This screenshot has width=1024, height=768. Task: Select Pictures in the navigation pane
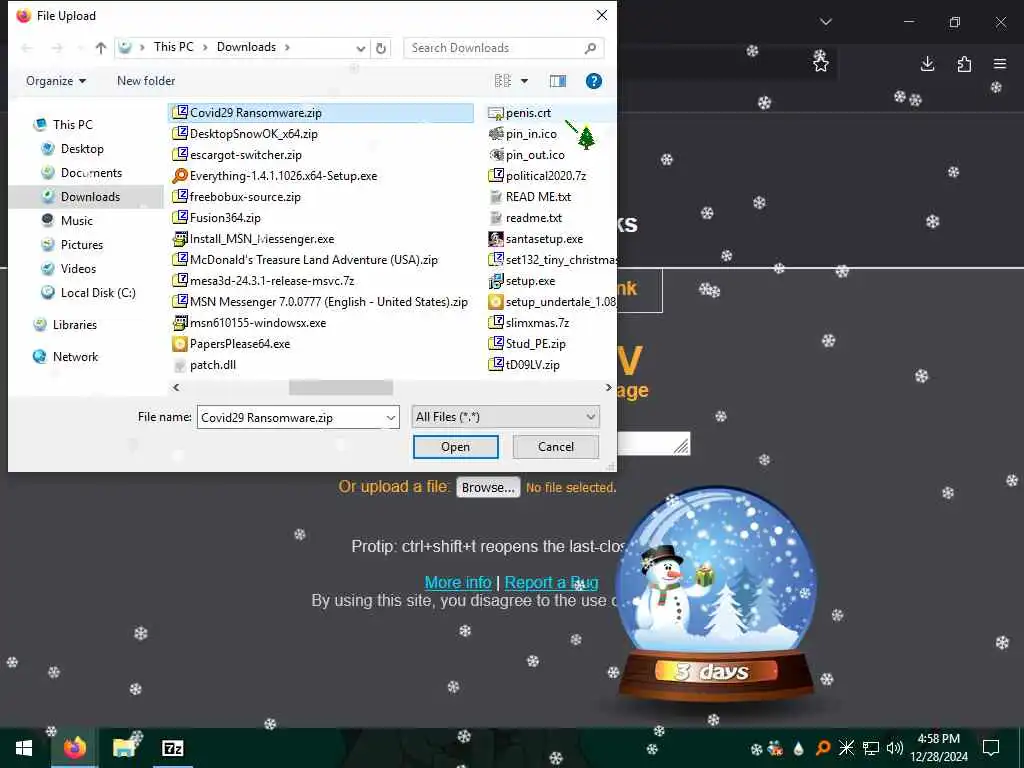pyautogui.click(x=82, y=245)
